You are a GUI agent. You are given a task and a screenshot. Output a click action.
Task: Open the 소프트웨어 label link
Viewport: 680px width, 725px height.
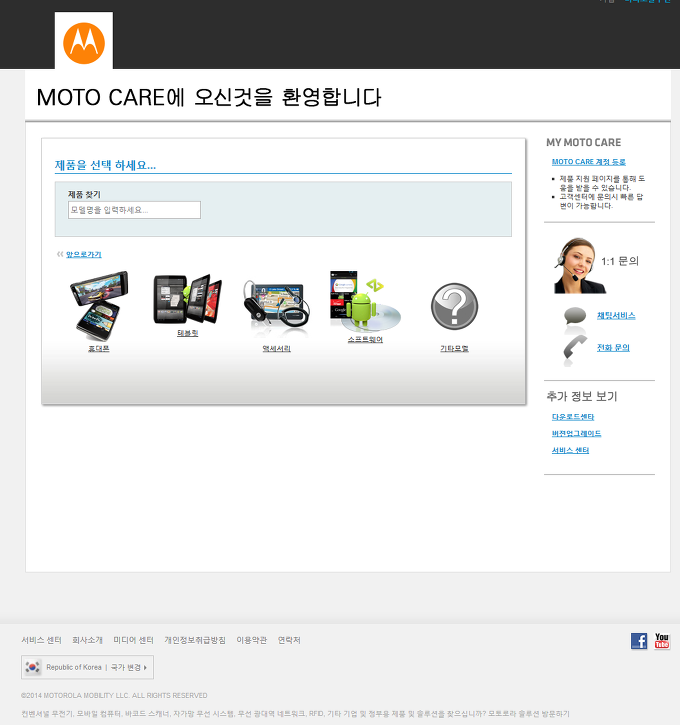[x=365, y=339]
